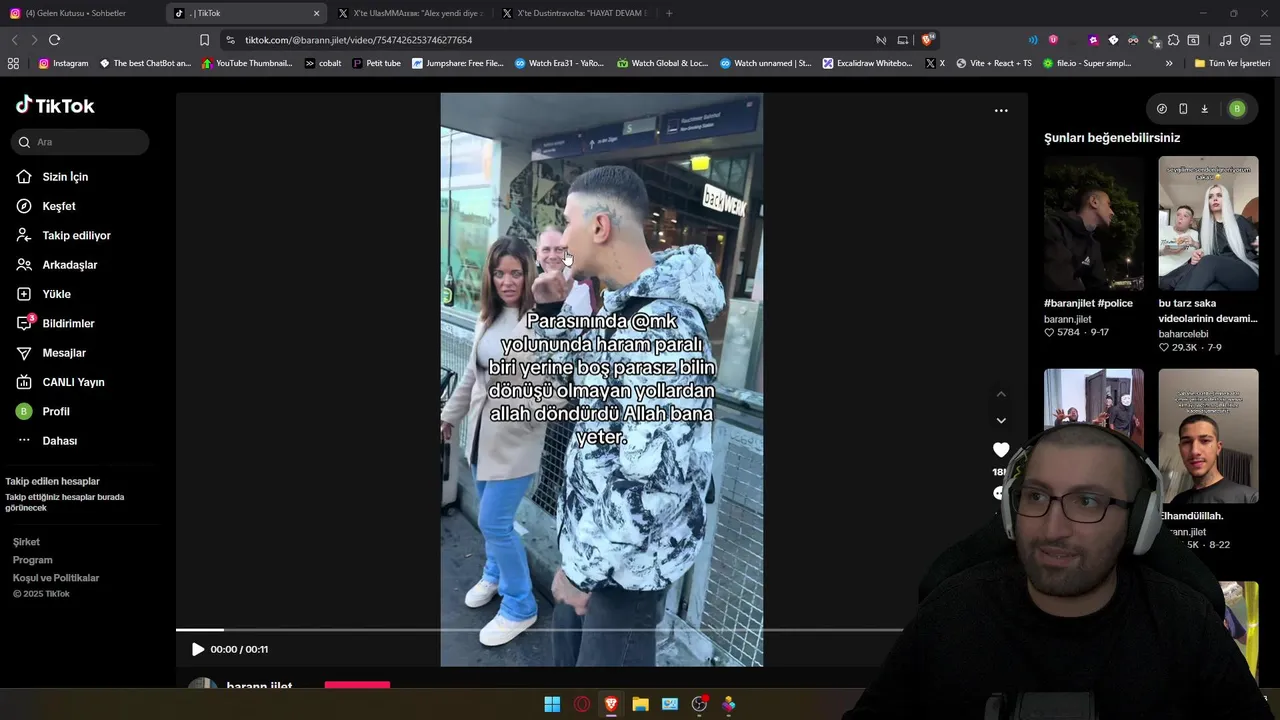Close the TikTok browser tab

(x=317, y=13)
